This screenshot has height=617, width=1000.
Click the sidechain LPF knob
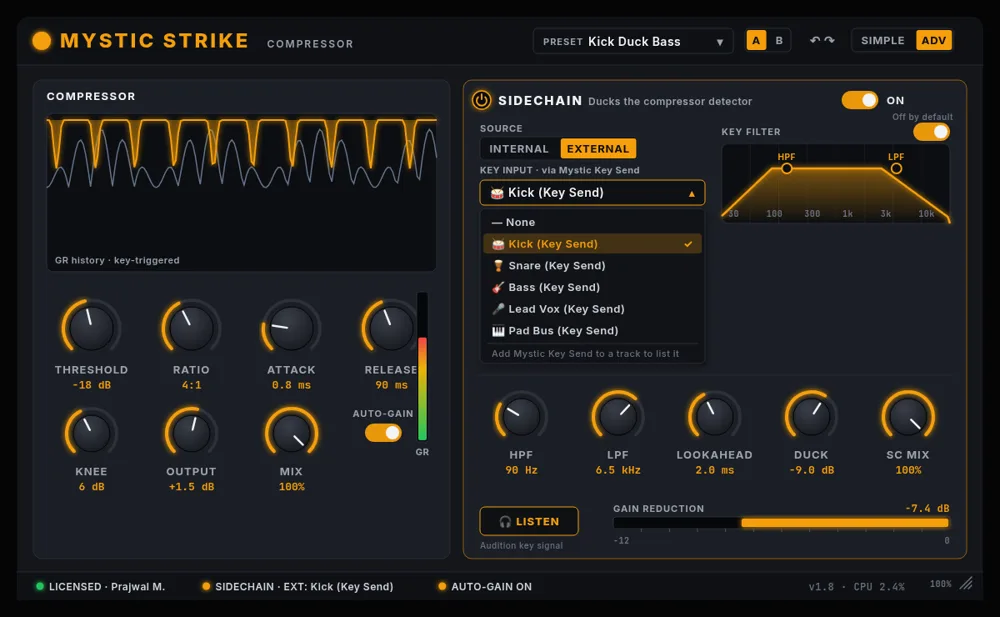click(x=617, y=416)
